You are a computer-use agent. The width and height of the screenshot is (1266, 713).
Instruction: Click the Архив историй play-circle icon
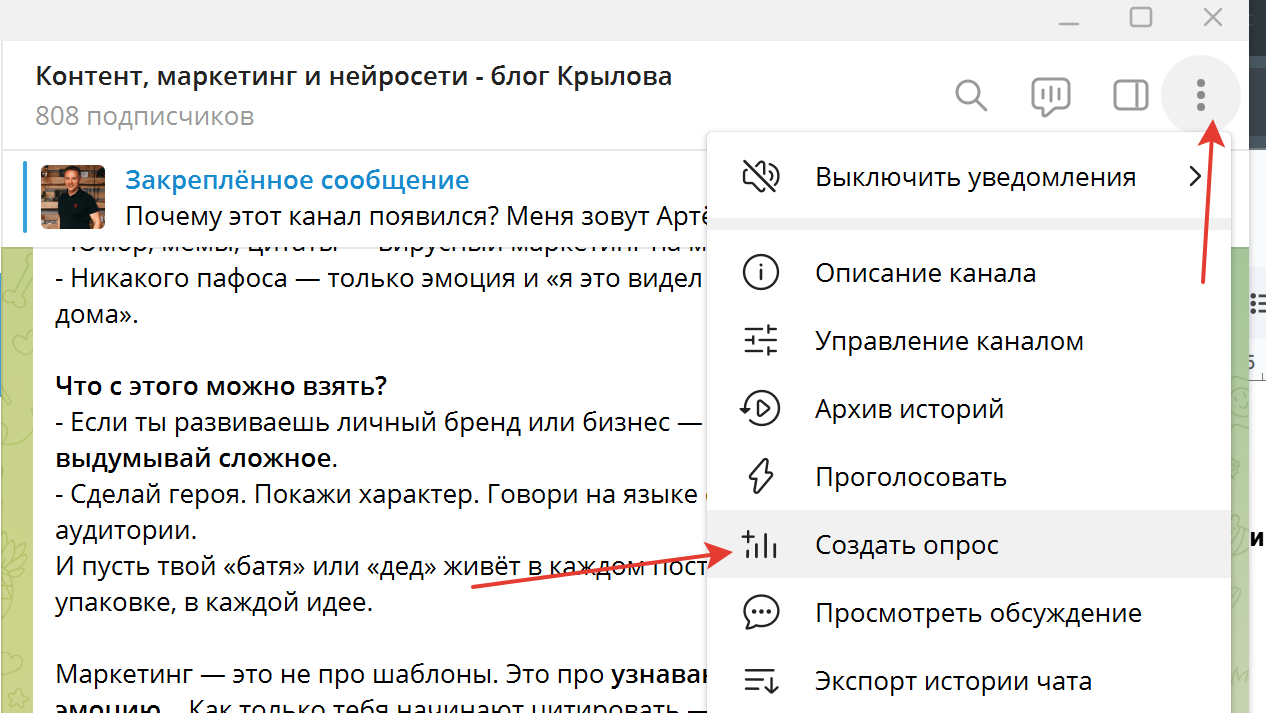[759, 408]
